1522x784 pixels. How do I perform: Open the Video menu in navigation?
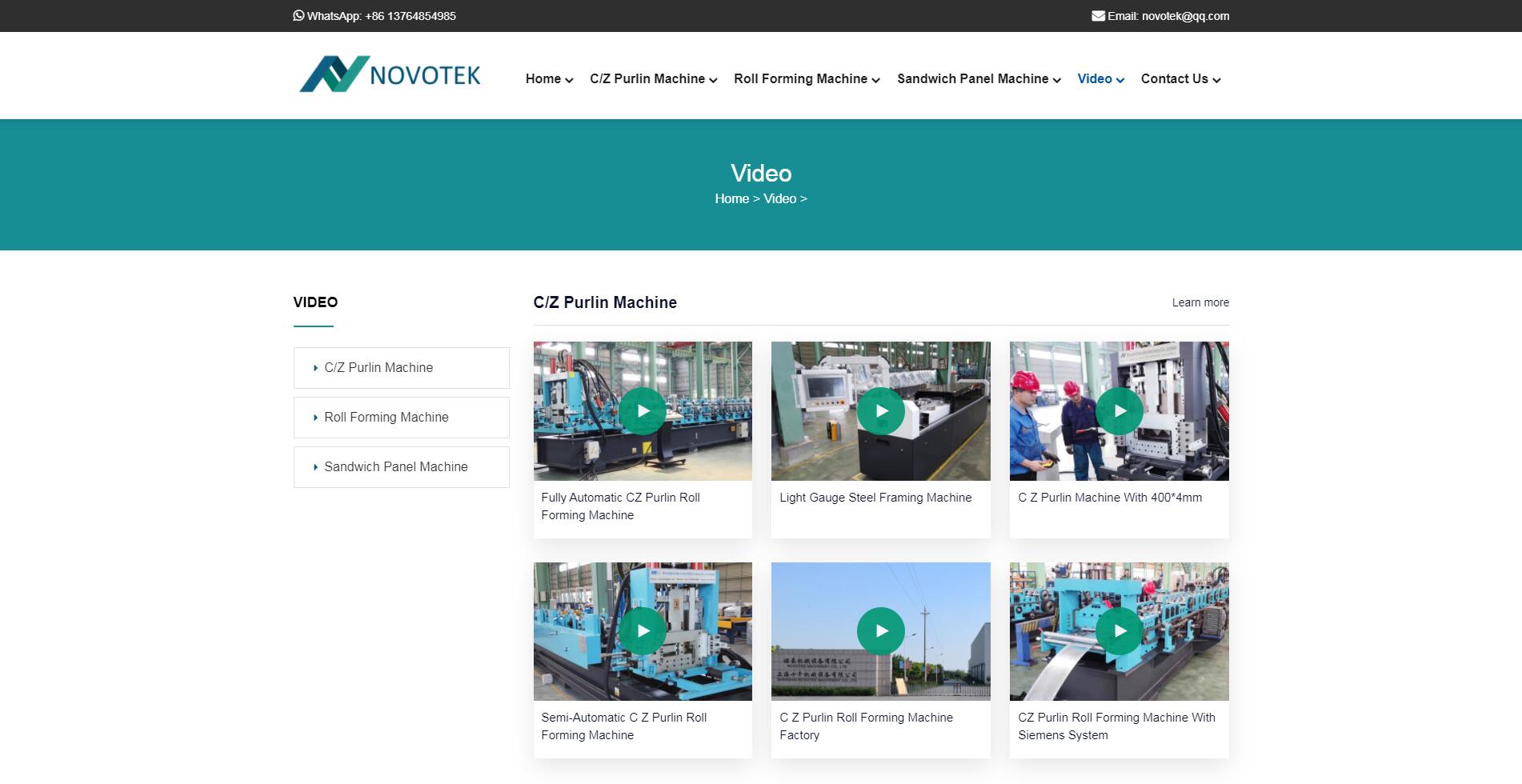coord(1100,79)
